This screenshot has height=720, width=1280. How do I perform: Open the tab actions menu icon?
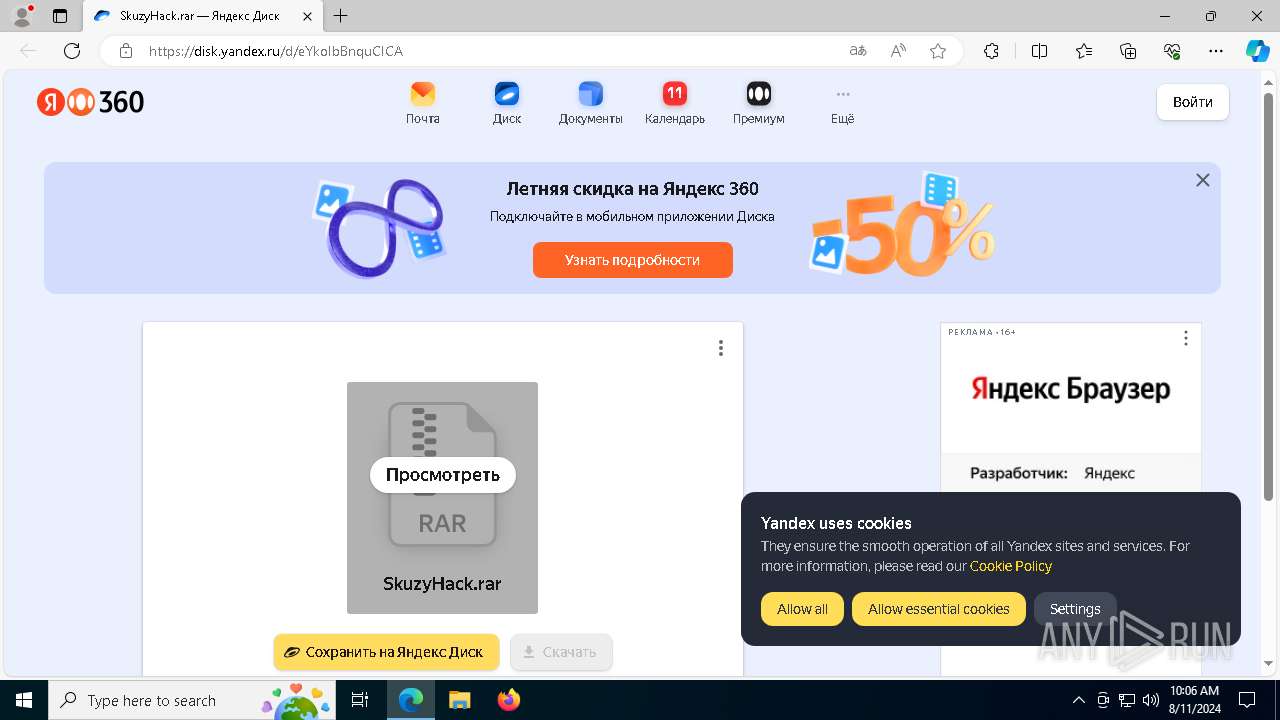click(x=60, y=16)
